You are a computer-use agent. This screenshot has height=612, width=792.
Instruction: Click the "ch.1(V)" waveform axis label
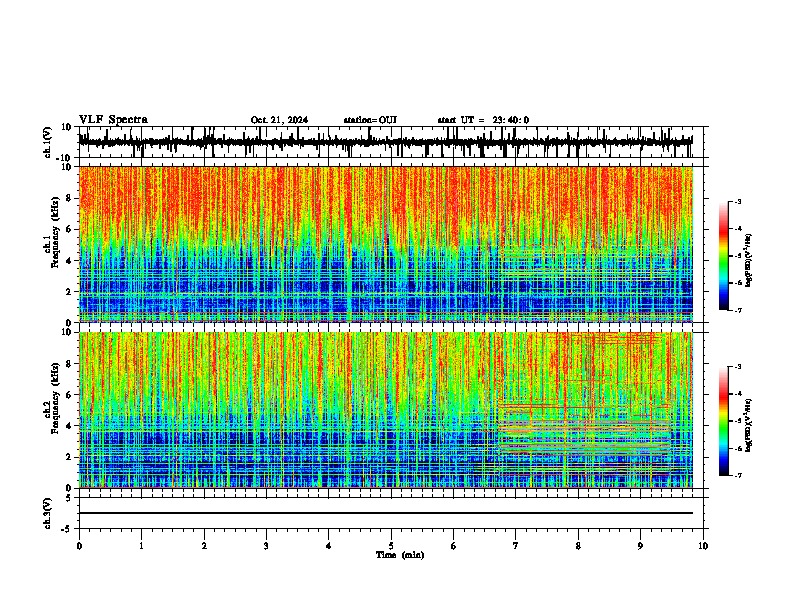coord(47,142)
